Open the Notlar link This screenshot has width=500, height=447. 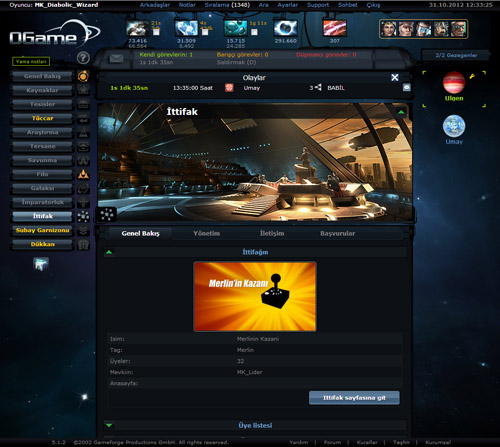(x=187, y=5)
